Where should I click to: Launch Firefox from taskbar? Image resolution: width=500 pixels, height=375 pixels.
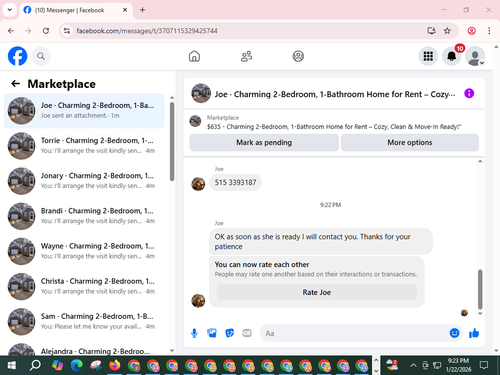tap(115, 365)
